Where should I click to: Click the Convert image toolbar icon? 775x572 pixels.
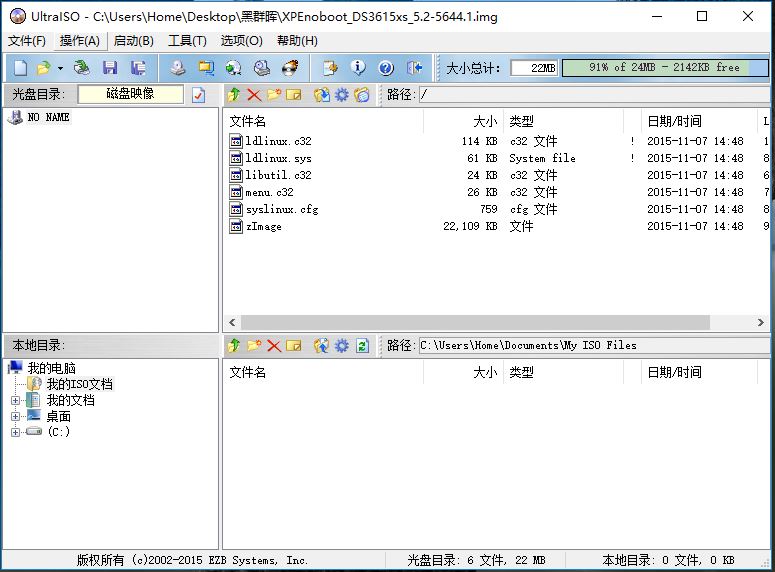pyautogui.click(x=233, y=68)
